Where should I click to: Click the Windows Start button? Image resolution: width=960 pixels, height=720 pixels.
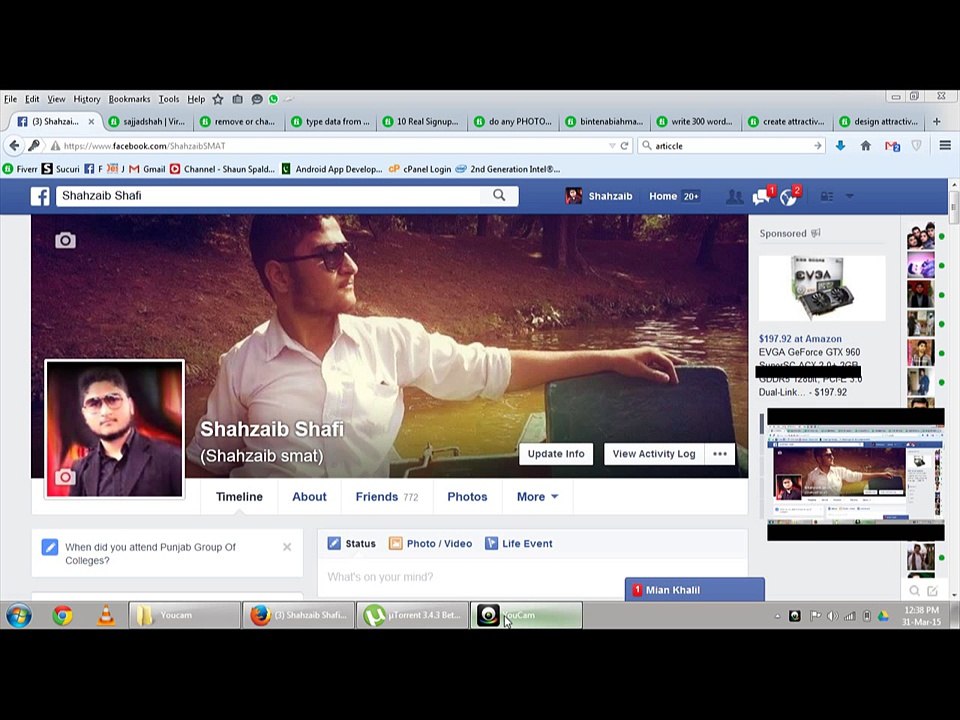tap(19, 615)
